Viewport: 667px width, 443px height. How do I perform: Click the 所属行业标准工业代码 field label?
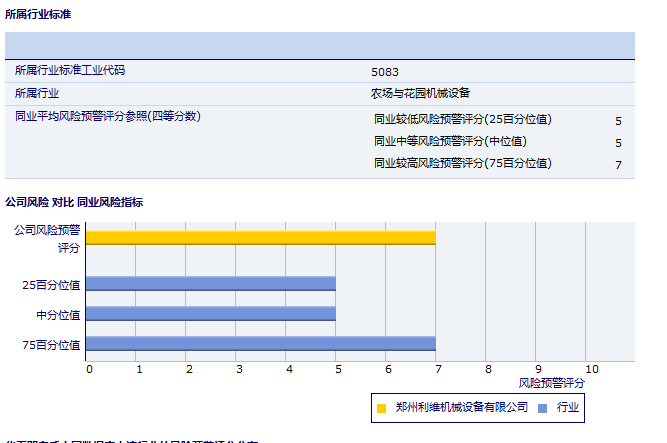(70, 71)
